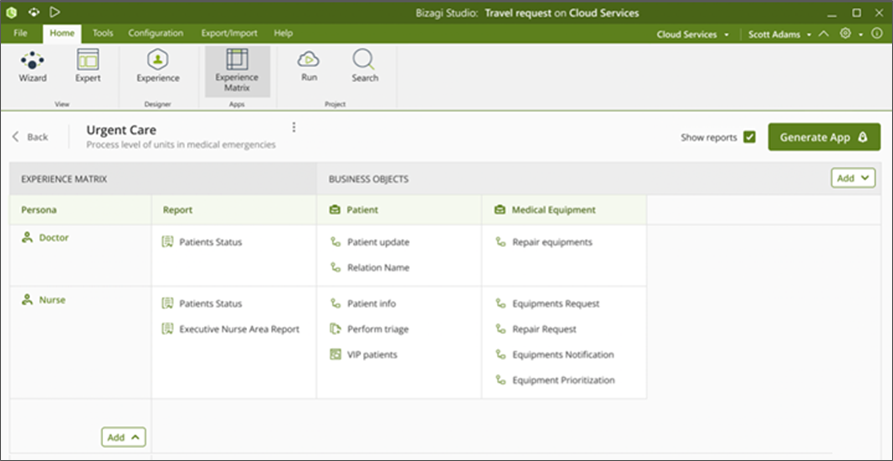893x461 pixels.
Task: Open Nurse's Patients Status report
Action: tap(211, 304)
